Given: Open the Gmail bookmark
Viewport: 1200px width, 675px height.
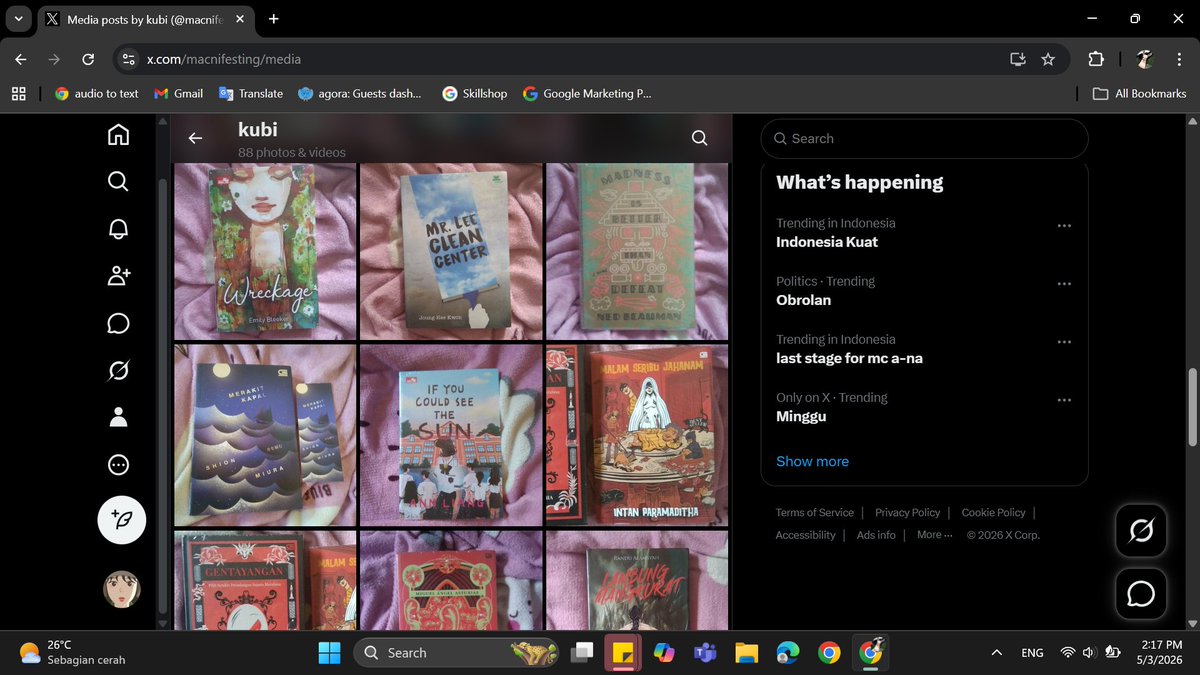Looking at the screenshot, I should (179, 93).
